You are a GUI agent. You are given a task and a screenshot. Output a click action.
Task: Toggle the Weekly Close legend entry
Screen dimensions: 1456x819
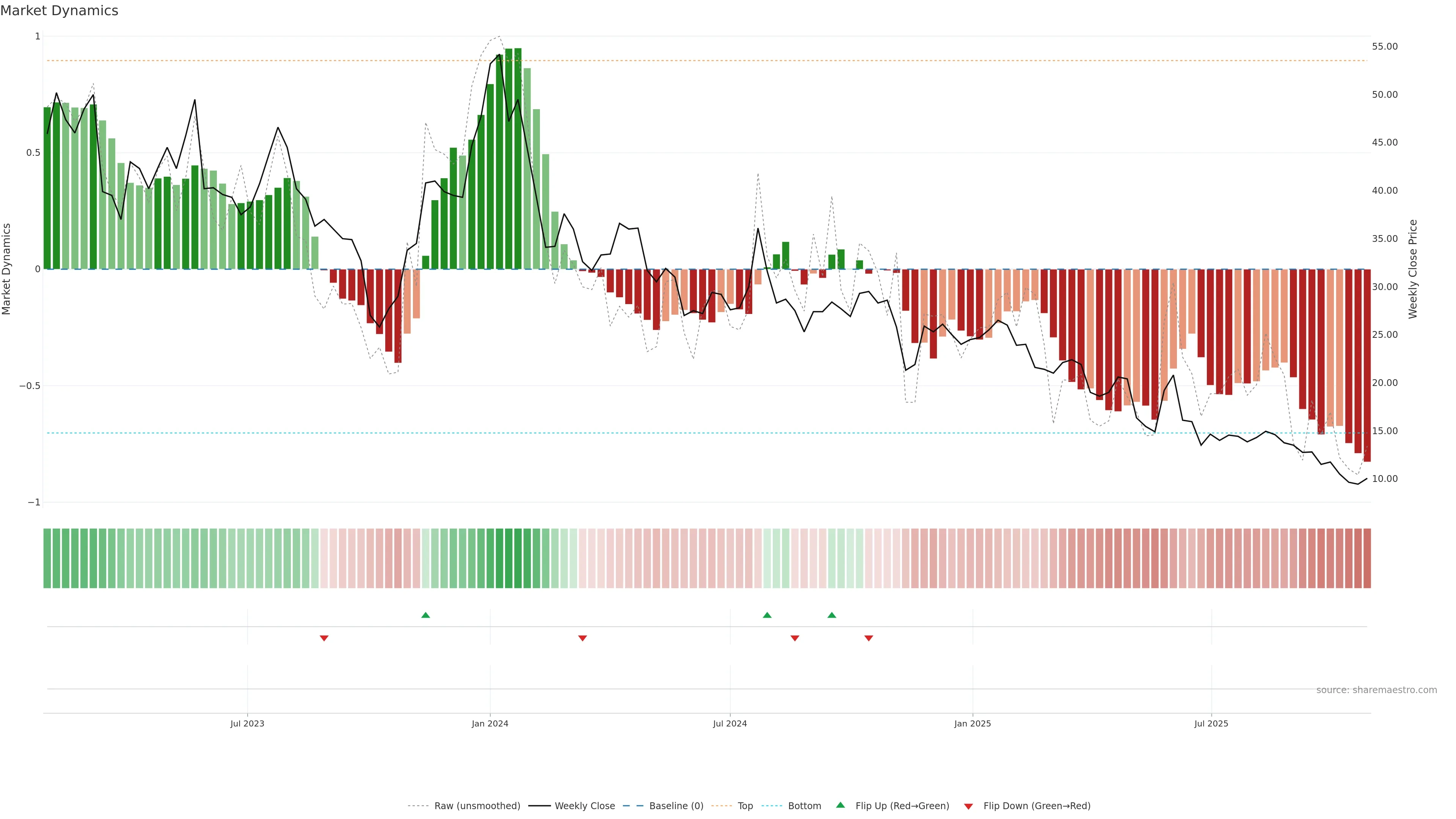(584, 806)
